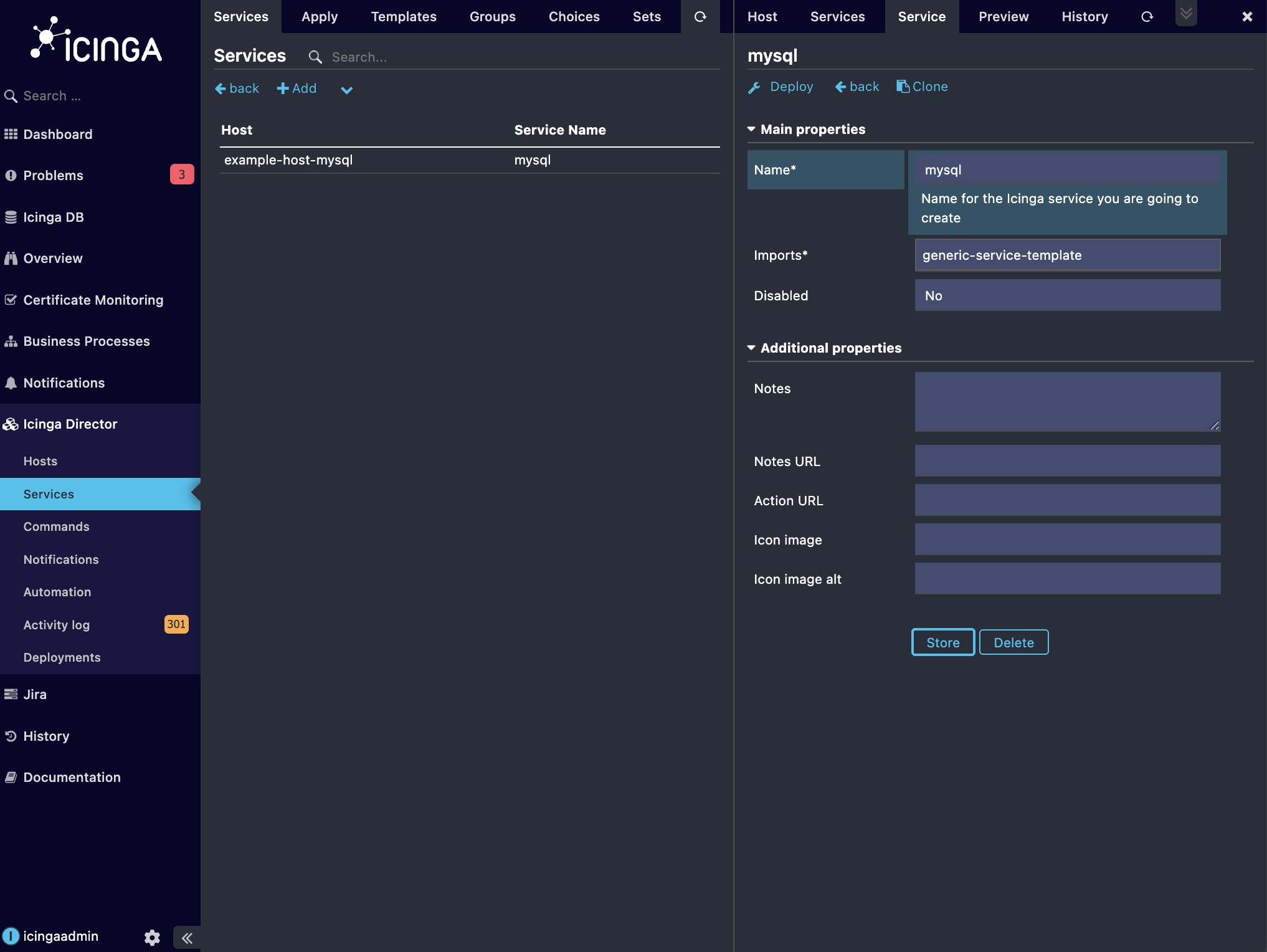Open the icingaadmin user account
1267x952 pixels.
pyautogui.click(x=60, y=936)
